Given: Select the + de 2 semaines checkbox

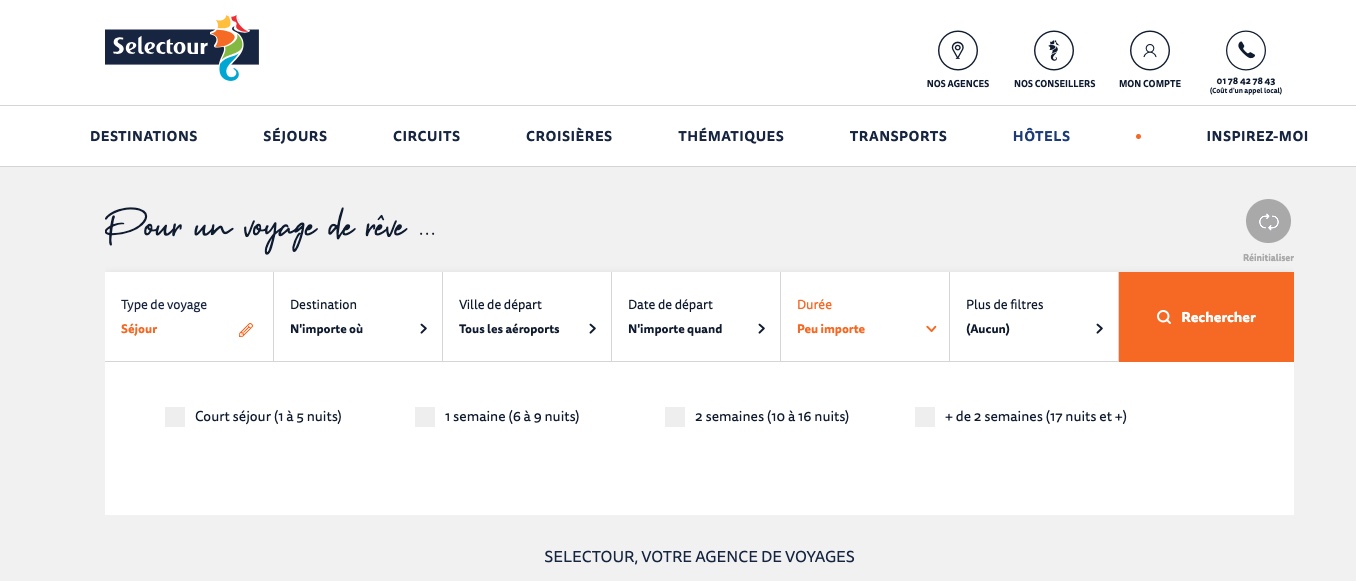Looking at the screenshot, I should [925, 417].
